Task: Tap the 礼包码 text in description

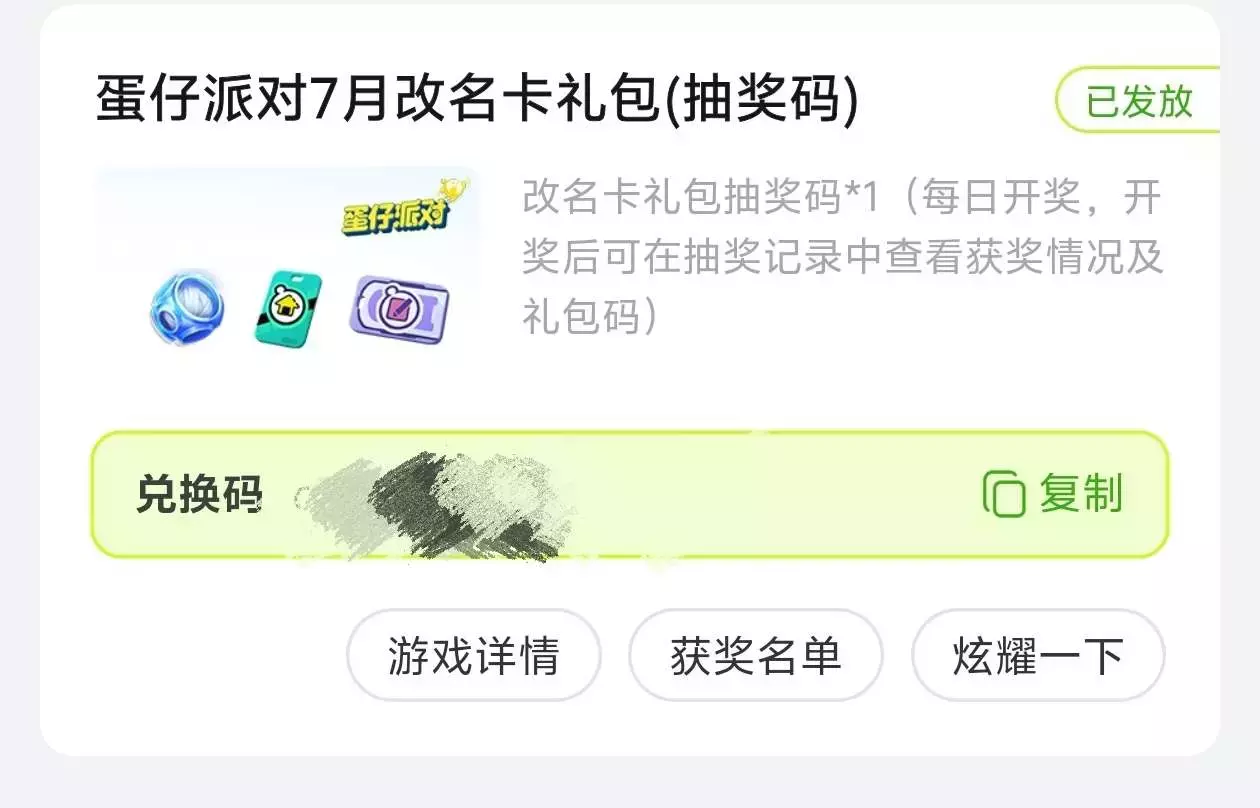Action: tap(582, 317)
